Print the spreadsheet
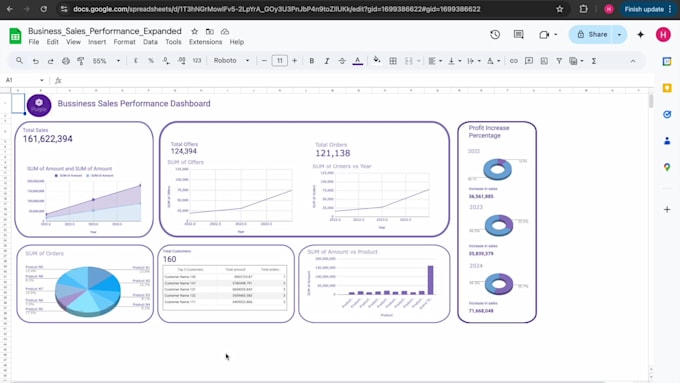 65,61
